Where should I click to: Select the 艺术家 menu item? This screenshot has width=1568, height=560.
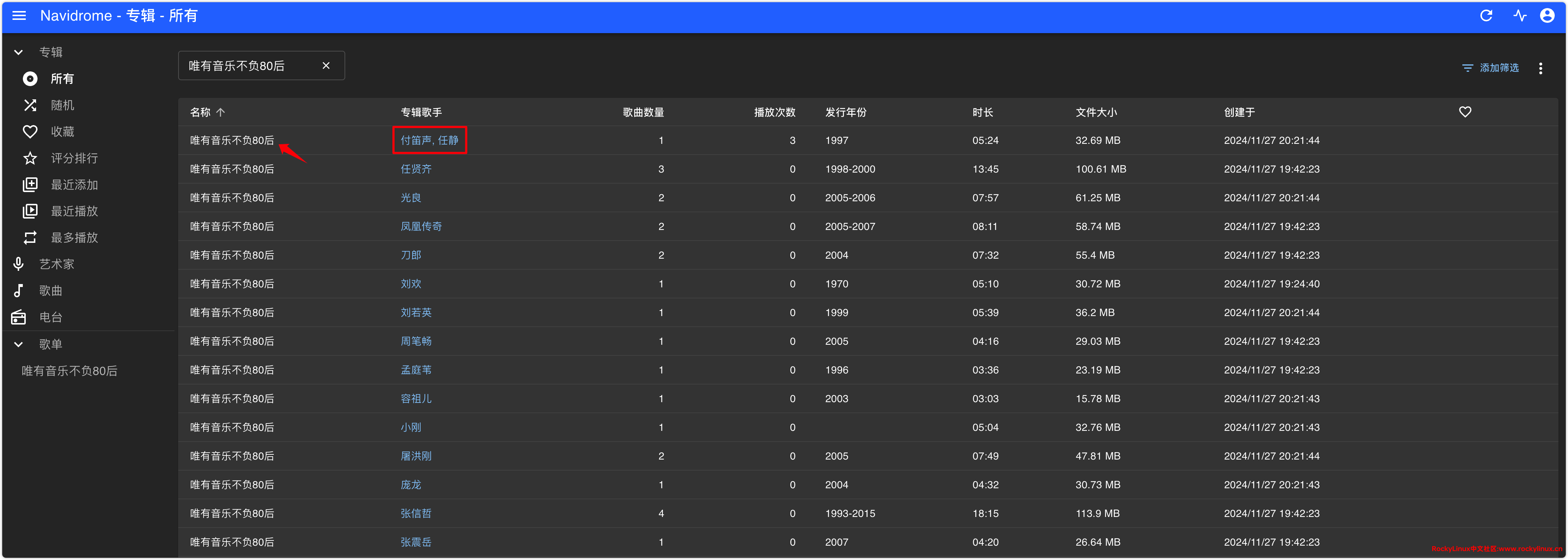pos(56,264)
